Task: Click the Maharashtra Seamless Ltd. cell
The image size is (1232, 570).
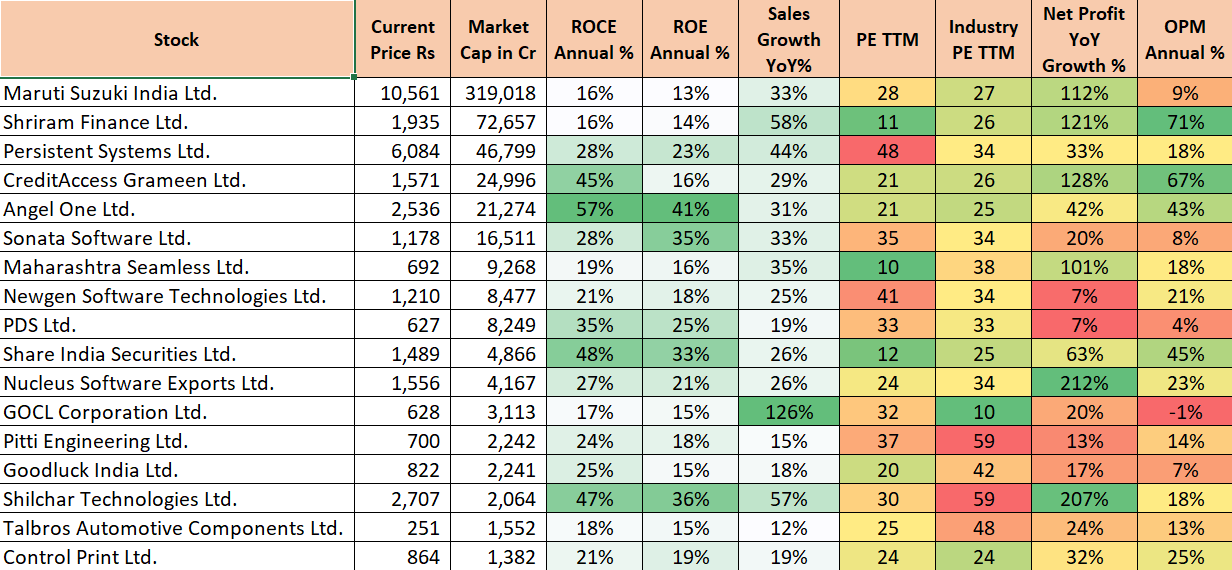Action: pyautogui.click(x=178, y=268)
